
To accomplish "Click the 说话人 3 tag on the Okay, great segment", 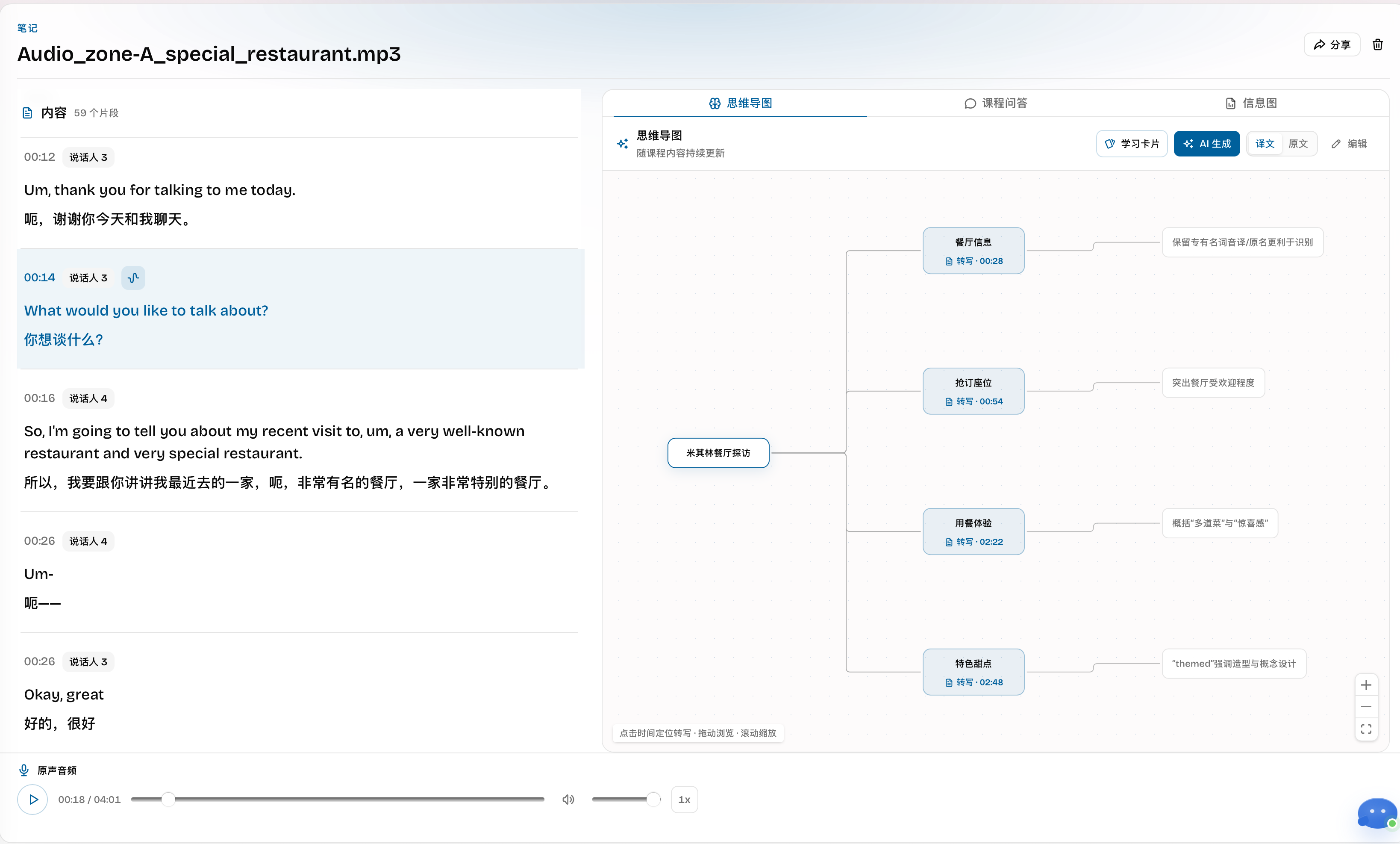I will (x=88, y=661).
